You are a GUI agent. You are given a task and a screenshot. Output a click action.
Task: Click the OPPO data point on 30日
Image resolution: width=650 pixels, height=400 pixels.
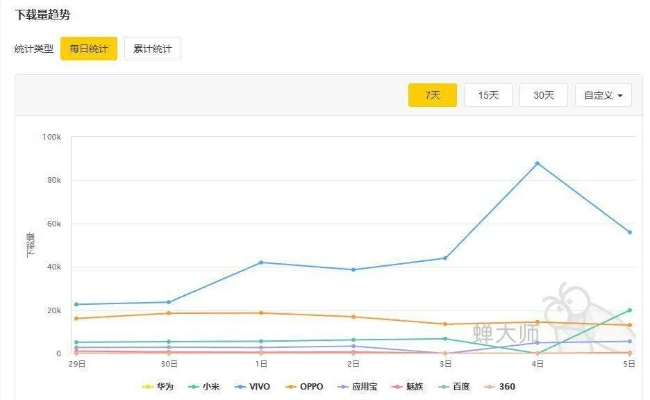click(169, 313)
